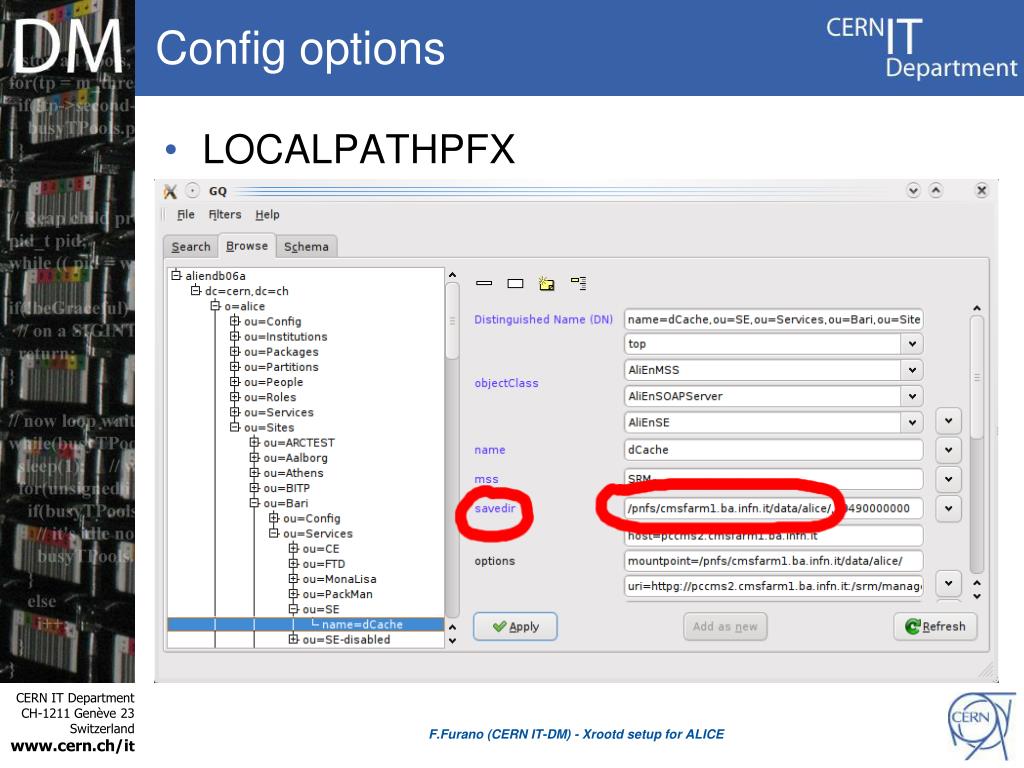
Task: Click the savedir attribute label
Action: pos(494,508)
